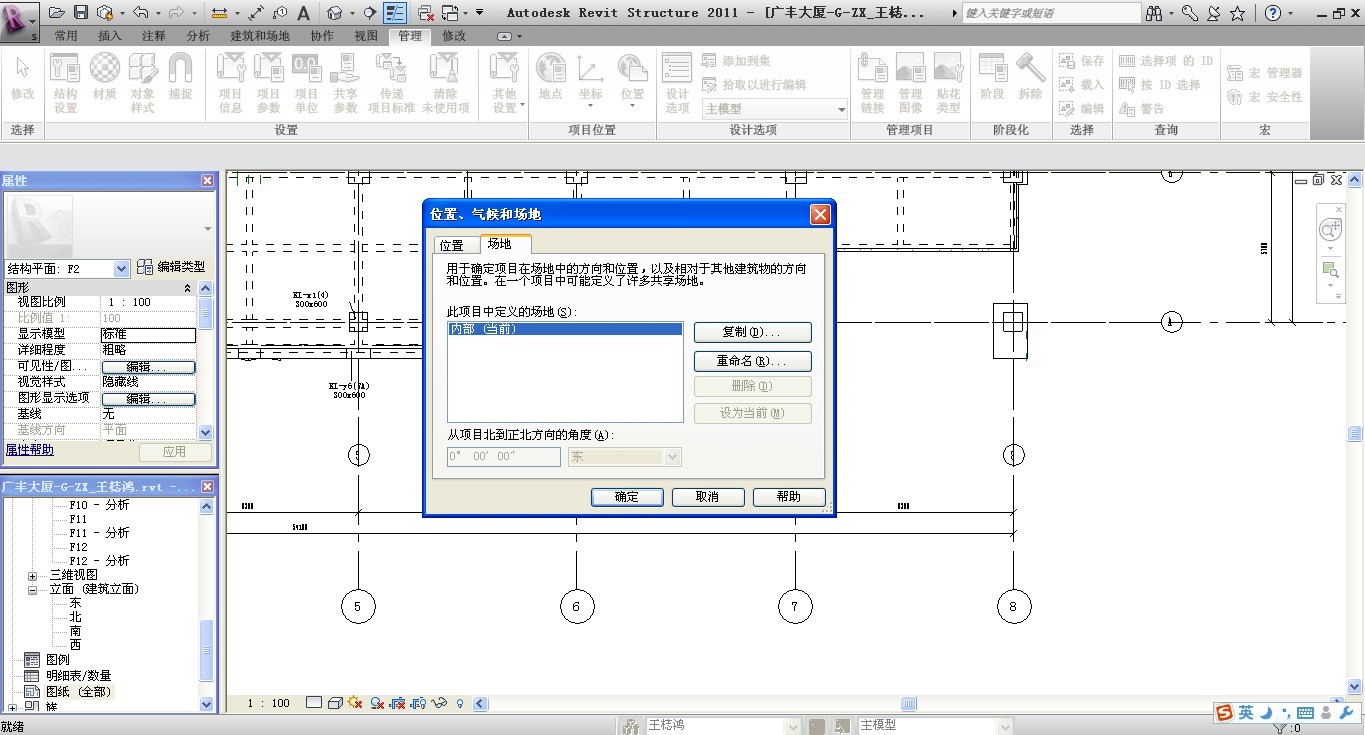Open the 主模型 design option combo box

775,108
